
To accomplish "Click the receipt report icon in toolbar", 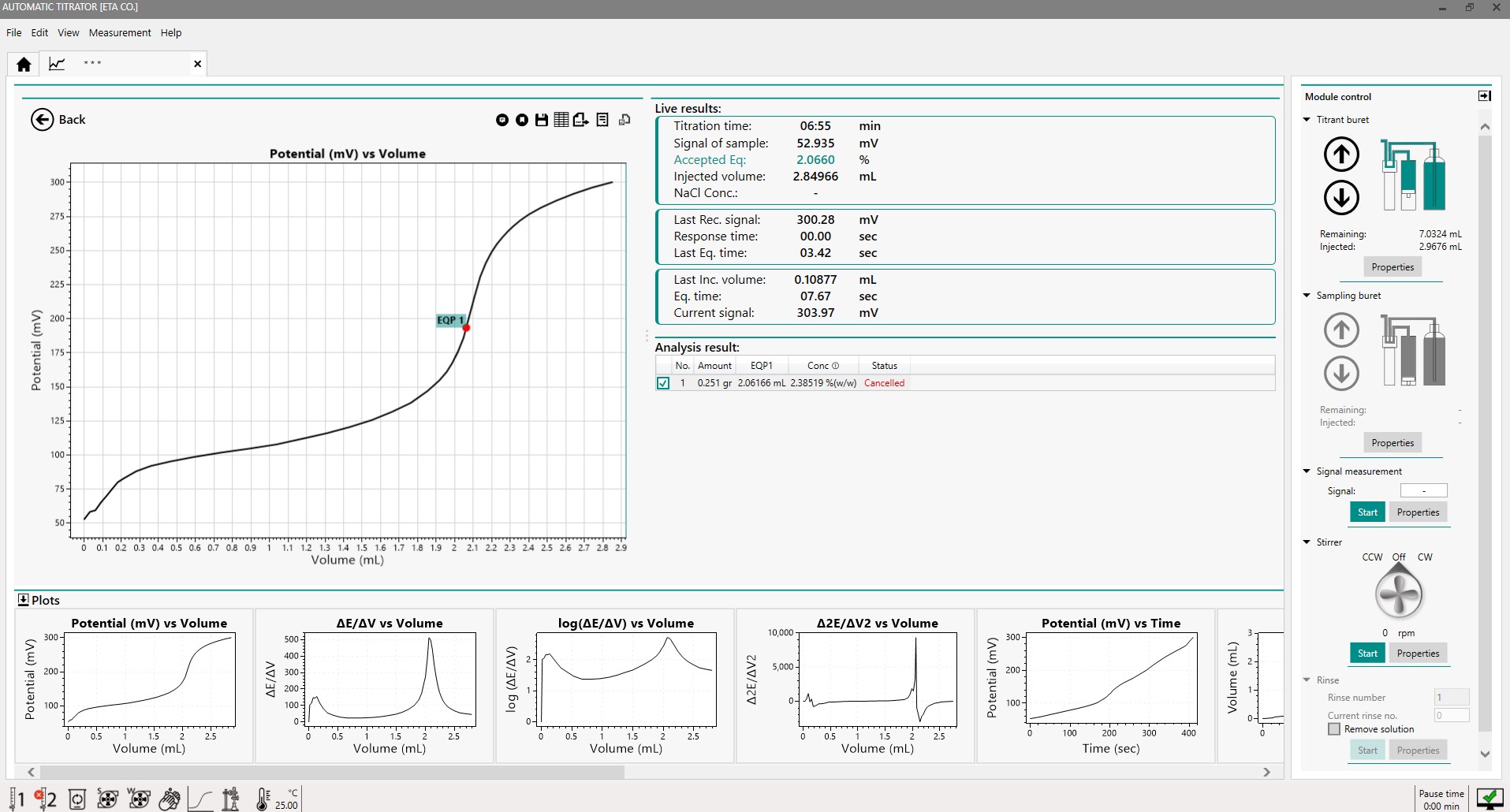I will (x=602, y=120).
